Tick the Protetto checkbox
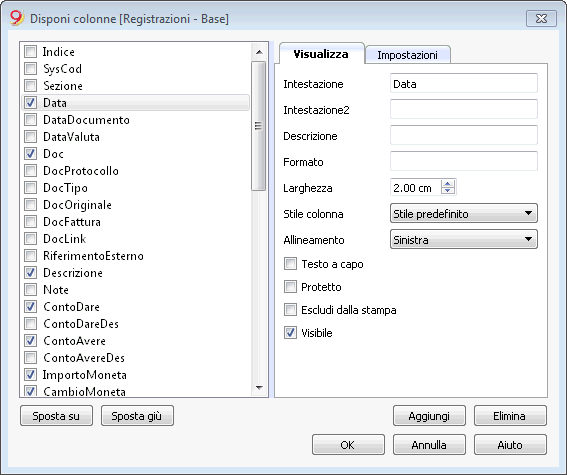The width and height of the screenshot is (567, 475). [290, 287]
